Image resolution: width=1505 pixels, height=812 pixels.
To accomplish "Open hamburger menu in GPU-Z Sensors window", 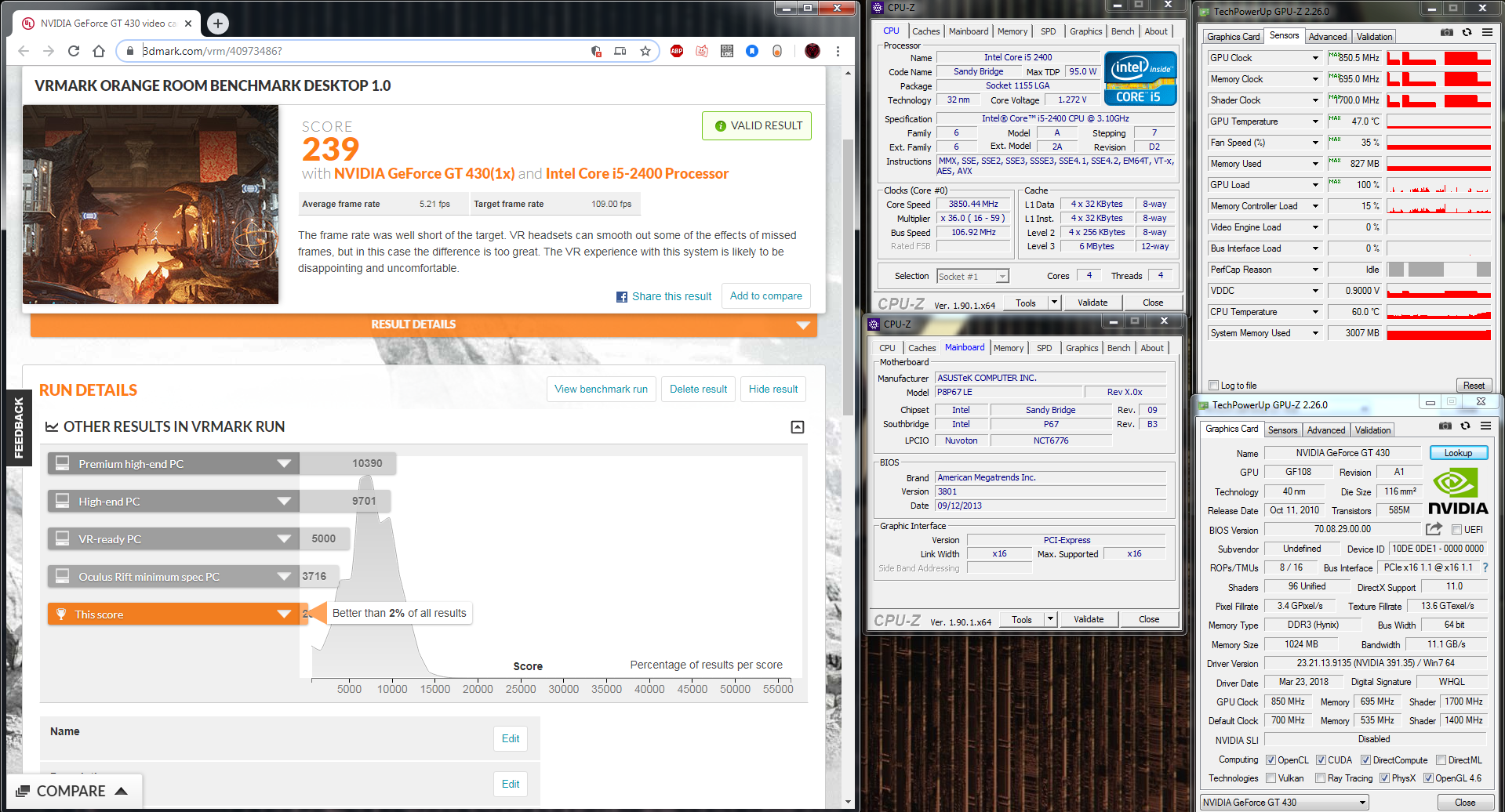I will (x=1487, y=32).
